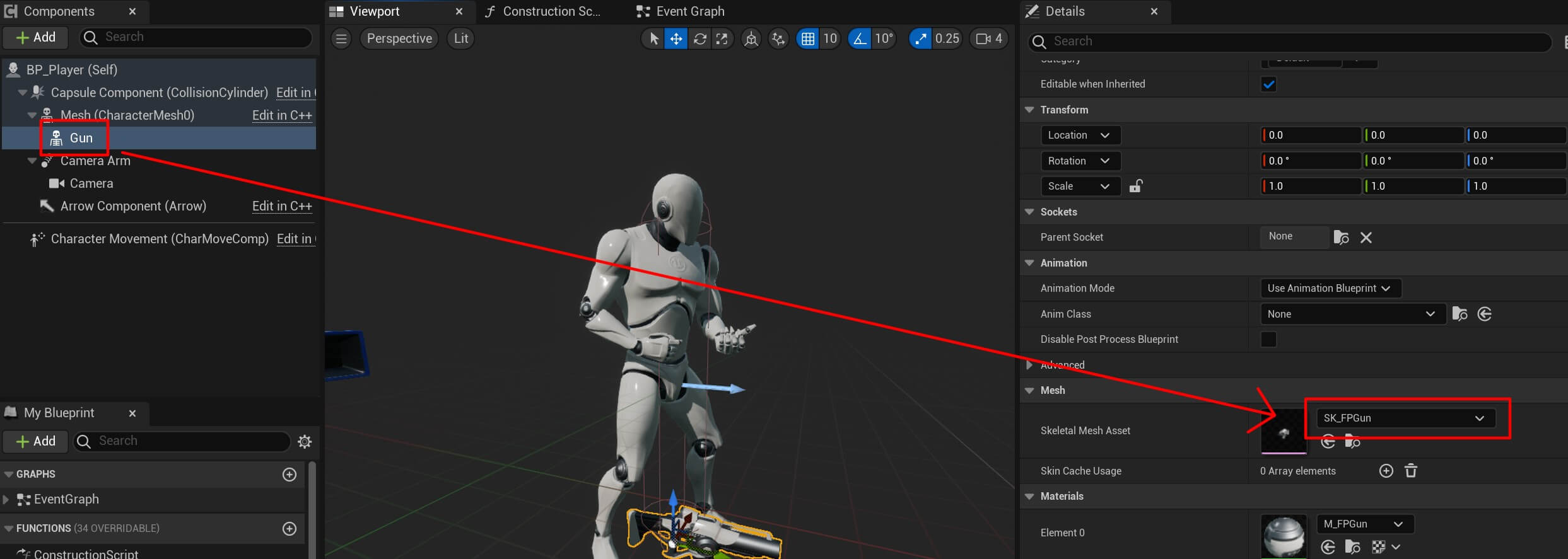Focus the Components search field
The height and width of the screenshot is (559, 1568).
click(196, 38)
